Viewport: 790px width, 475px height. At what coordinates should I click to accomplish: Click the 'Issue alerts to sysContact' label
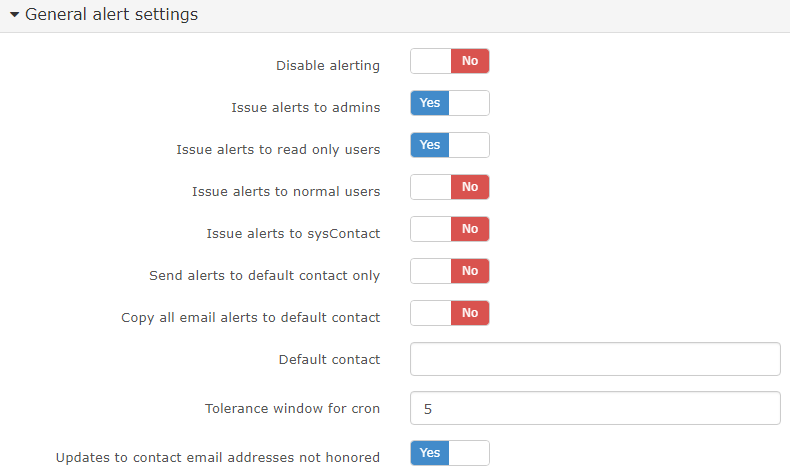293,233
